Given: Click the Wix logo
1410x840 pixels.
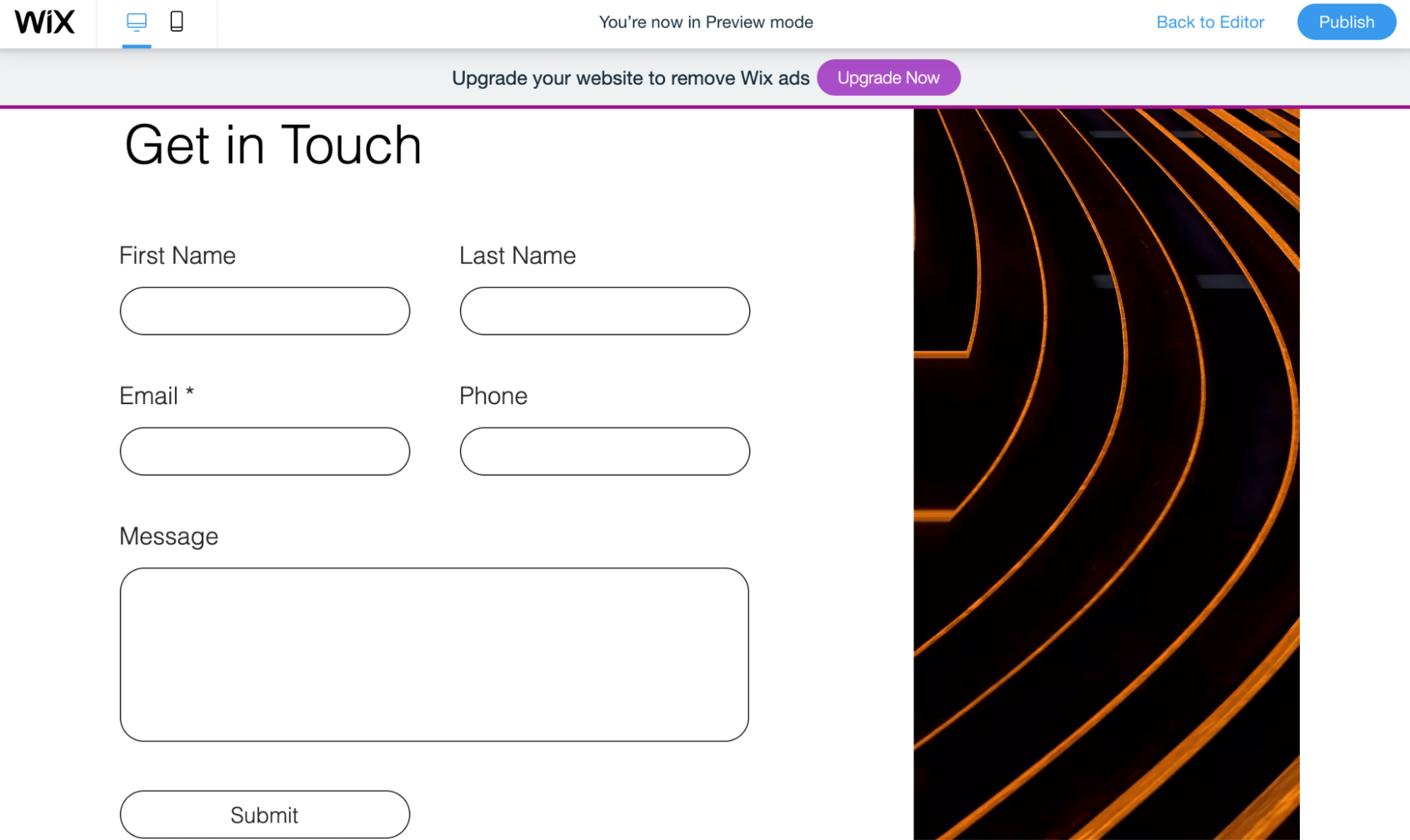Looking at the screenshot, I should pyautogui.click(x=44, y=23).
